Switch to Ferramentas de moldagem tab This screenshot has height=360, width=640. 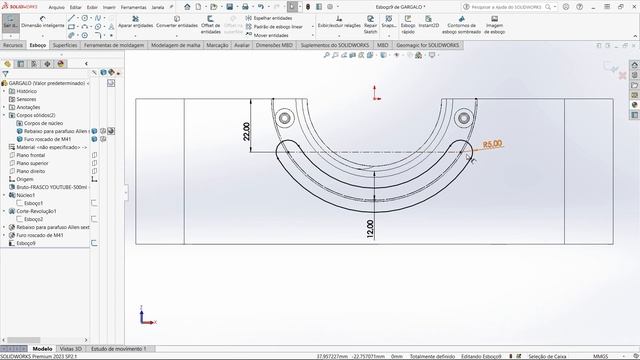coord(114,45)
